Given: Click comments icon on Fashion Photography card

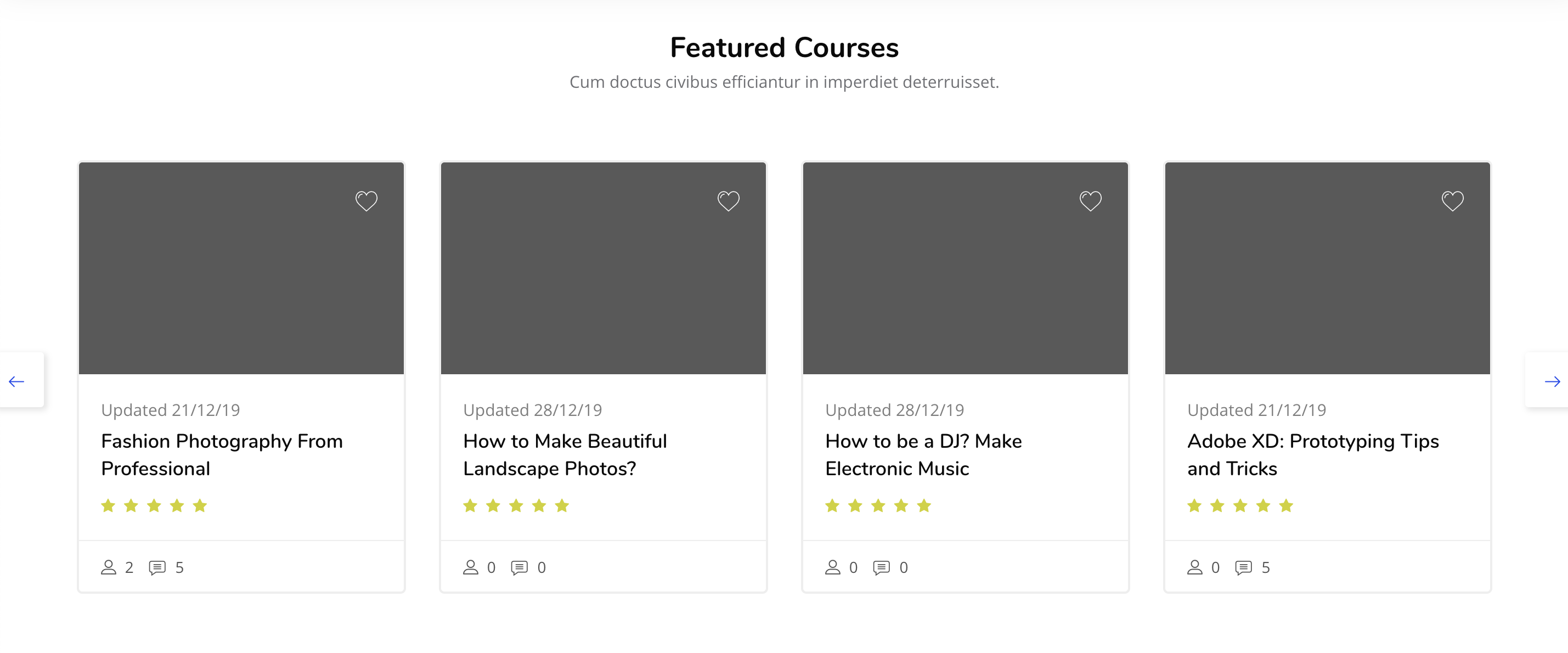Looking at the screenshot, I should tap(157, 568).
